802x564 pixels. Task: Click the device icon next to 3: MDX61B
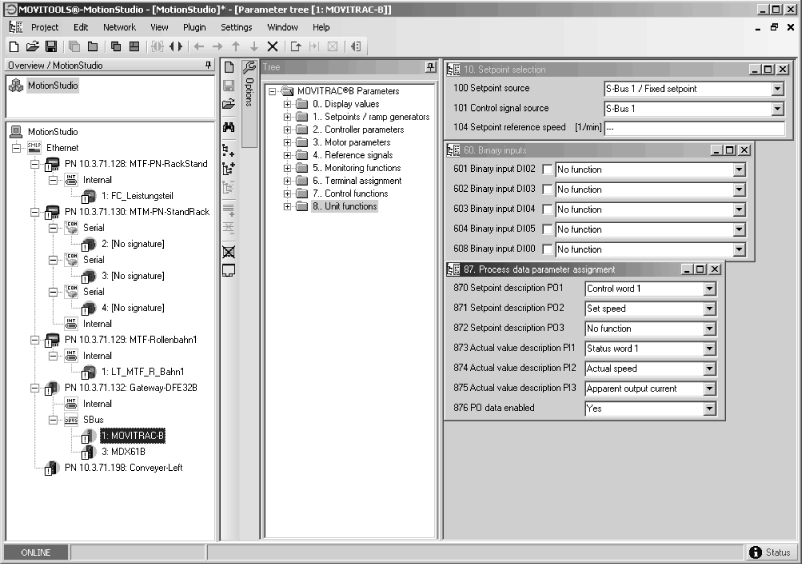[x=88, y=452]
